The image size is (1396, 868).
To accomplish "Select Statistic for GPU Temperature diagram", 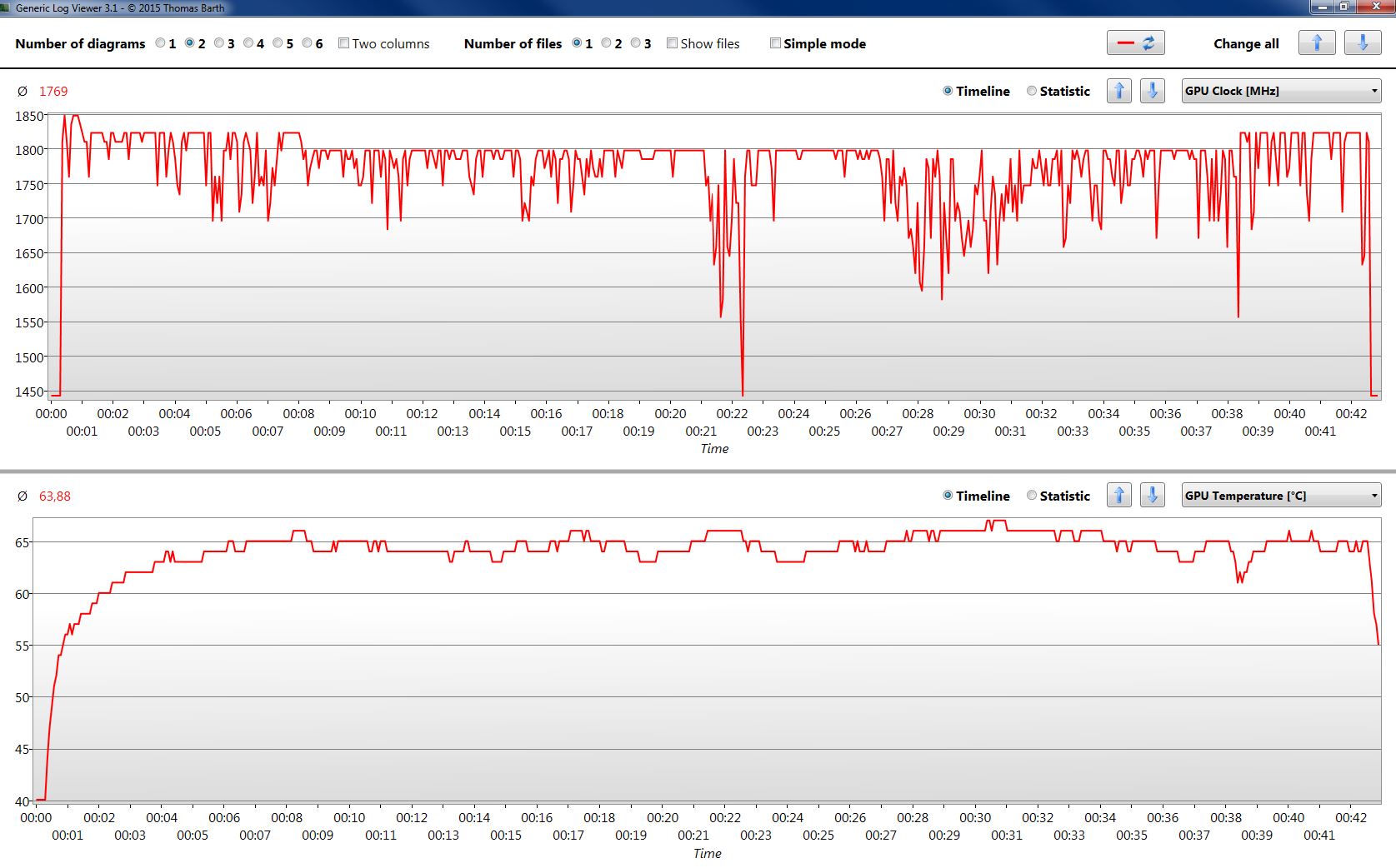I will 1032,496.
